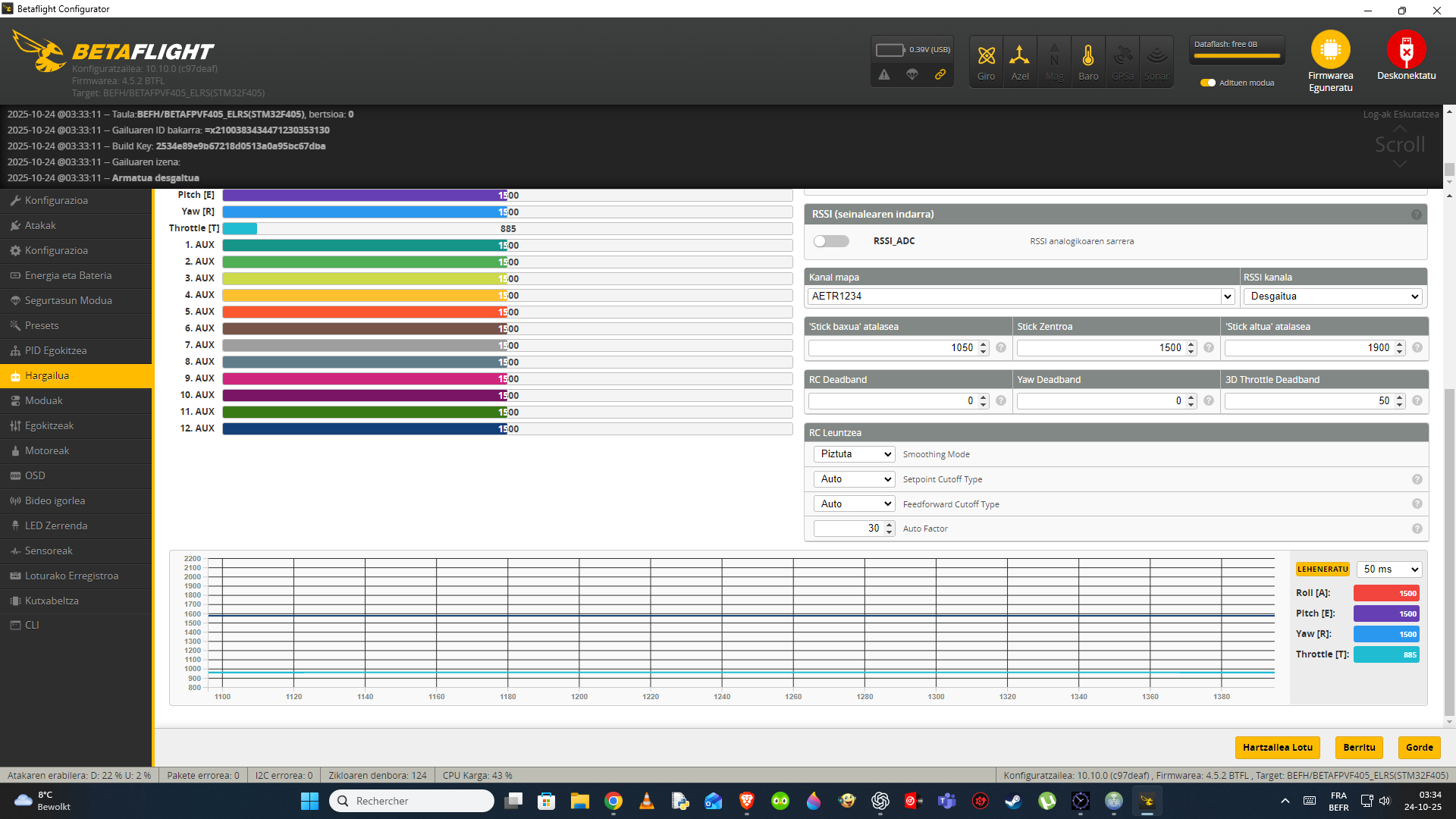Expand the Smoothing Mode Piztuta dropdown
This screenshot has height=819, width=1456.
pos(854,454)
